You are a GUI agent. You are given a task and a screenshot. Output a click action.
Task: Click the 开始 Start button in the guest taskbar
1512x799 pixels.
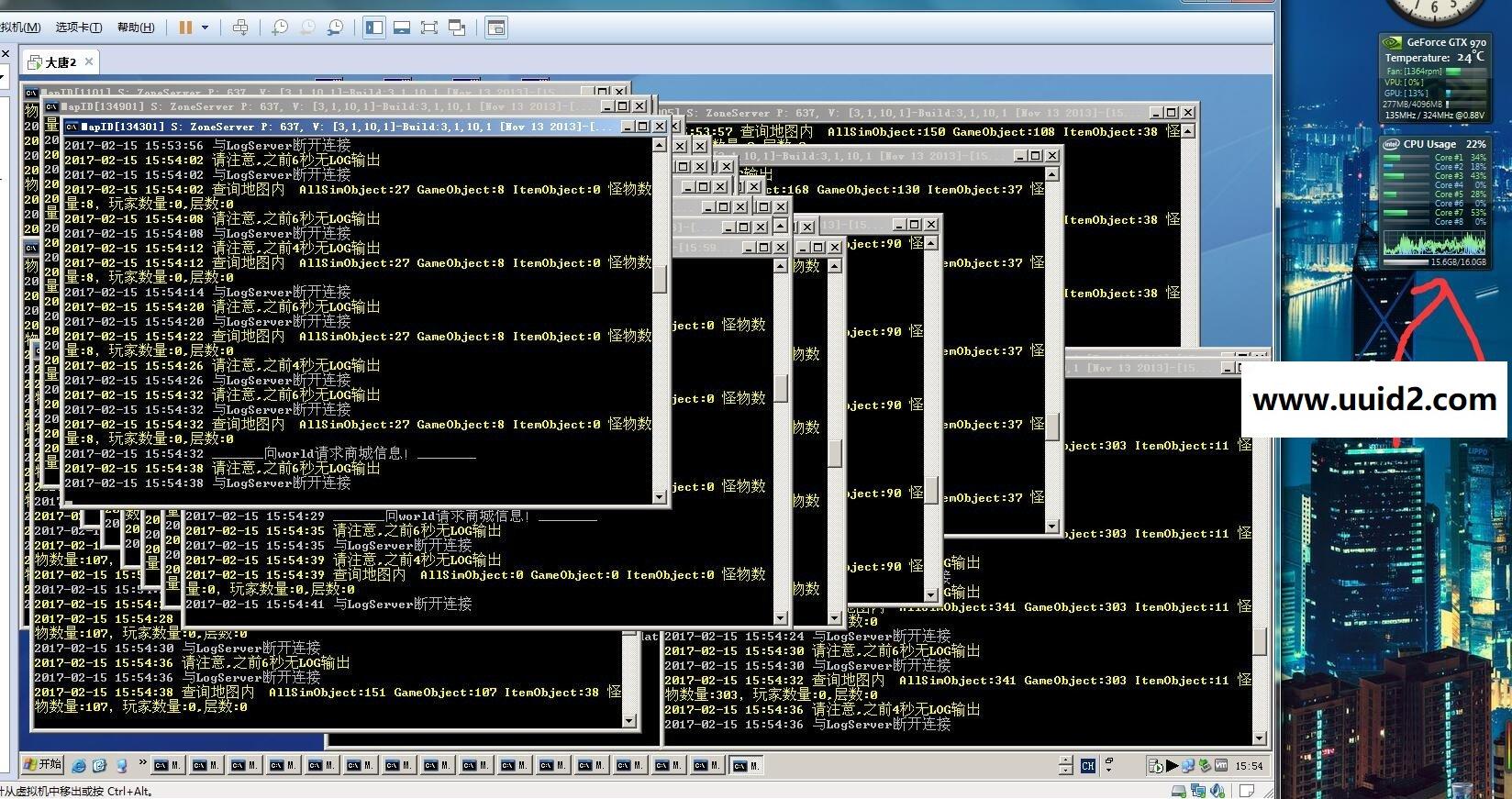42,764
